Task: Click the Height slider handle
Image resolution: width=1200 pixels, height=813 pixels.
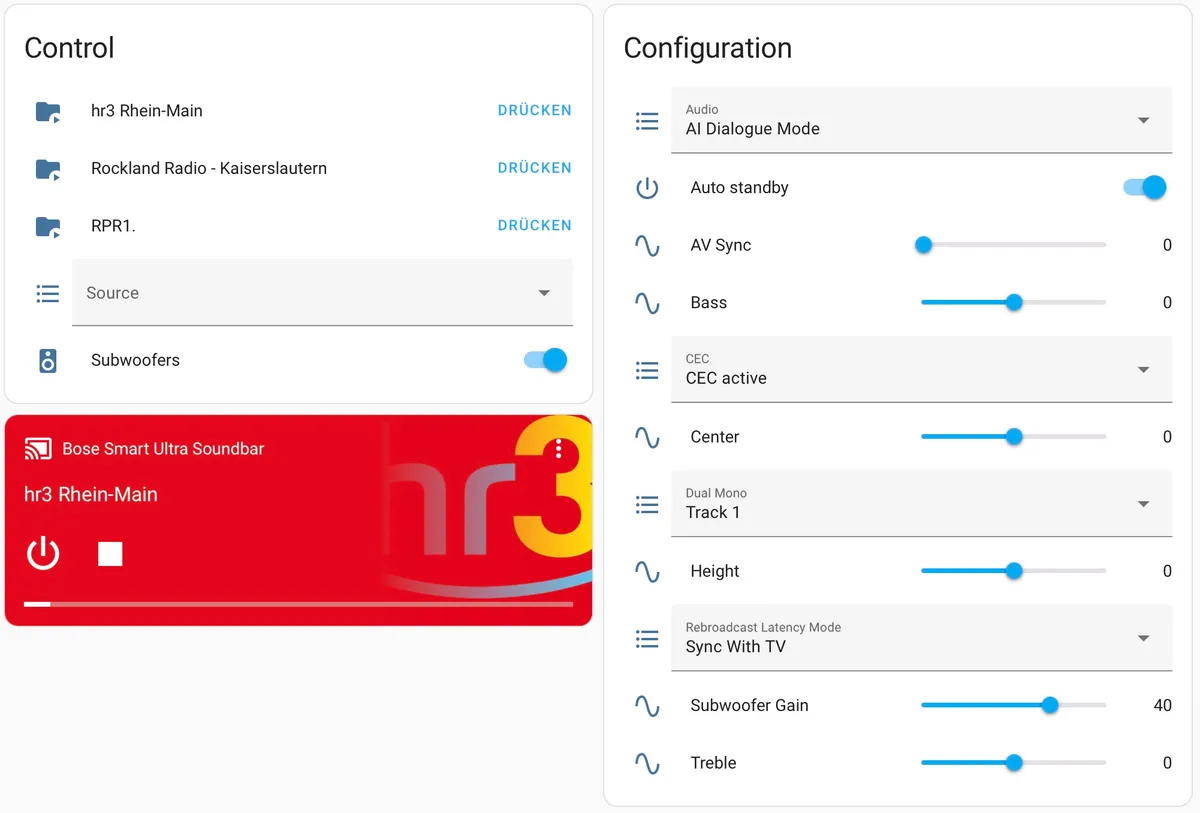Action: point(1014,571)
